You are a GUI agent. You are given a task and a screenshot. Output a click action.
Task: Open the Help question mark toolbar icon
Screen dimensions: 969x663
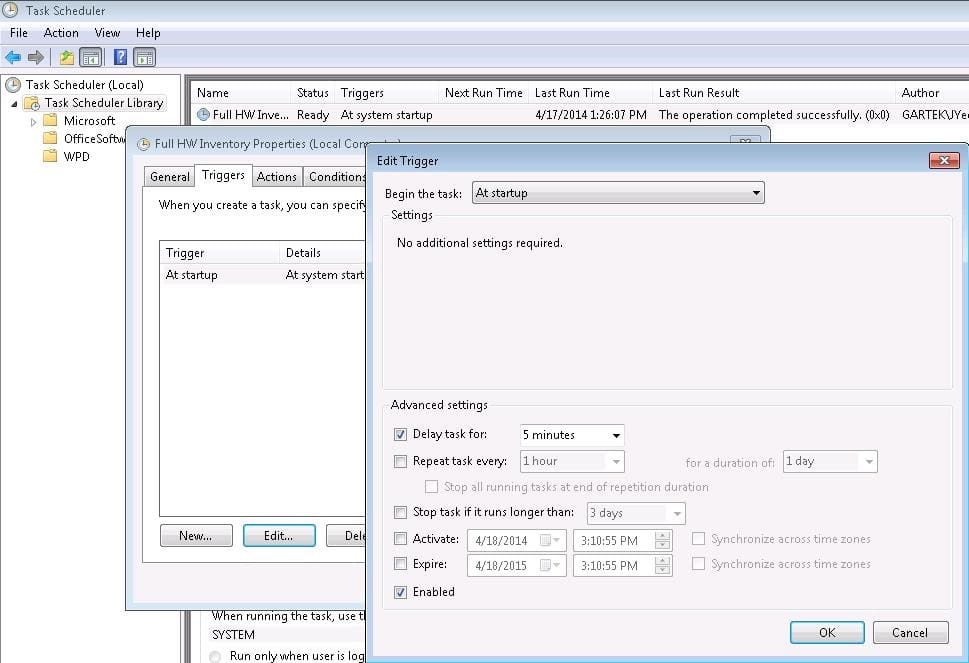[x=121, y=57]
